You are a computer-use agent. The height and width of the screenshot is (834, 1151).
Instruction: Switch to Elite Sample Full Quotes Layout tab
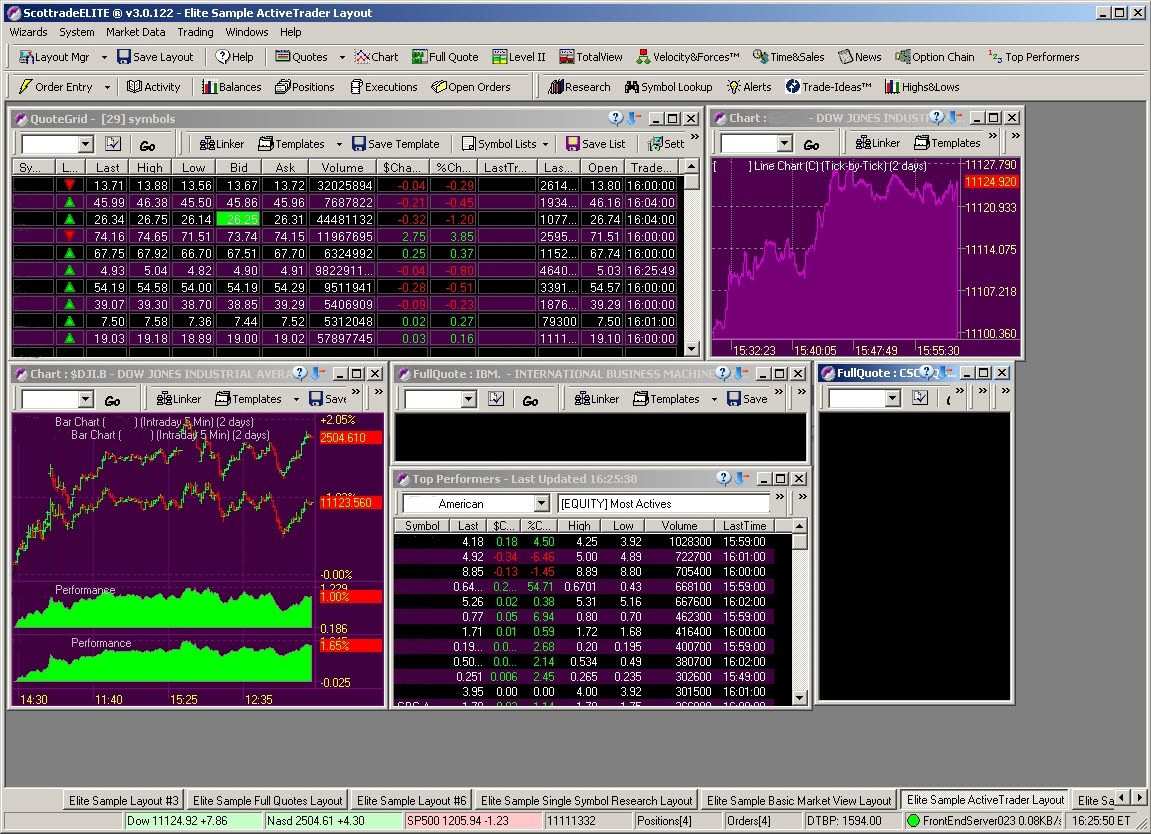tap(268, 800)
